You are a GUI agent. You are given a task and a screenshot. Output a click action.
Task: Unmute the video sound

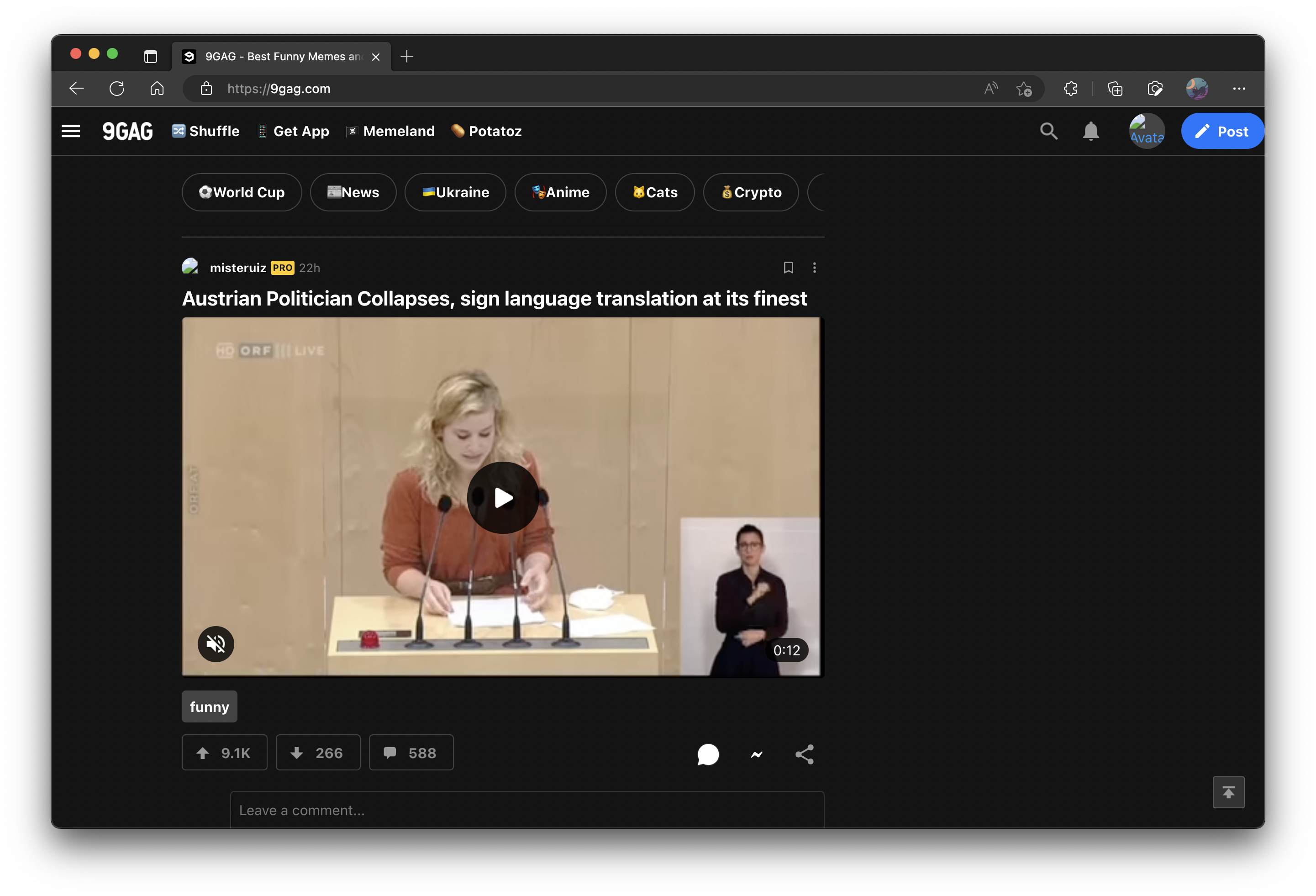[x=216, y=644]
